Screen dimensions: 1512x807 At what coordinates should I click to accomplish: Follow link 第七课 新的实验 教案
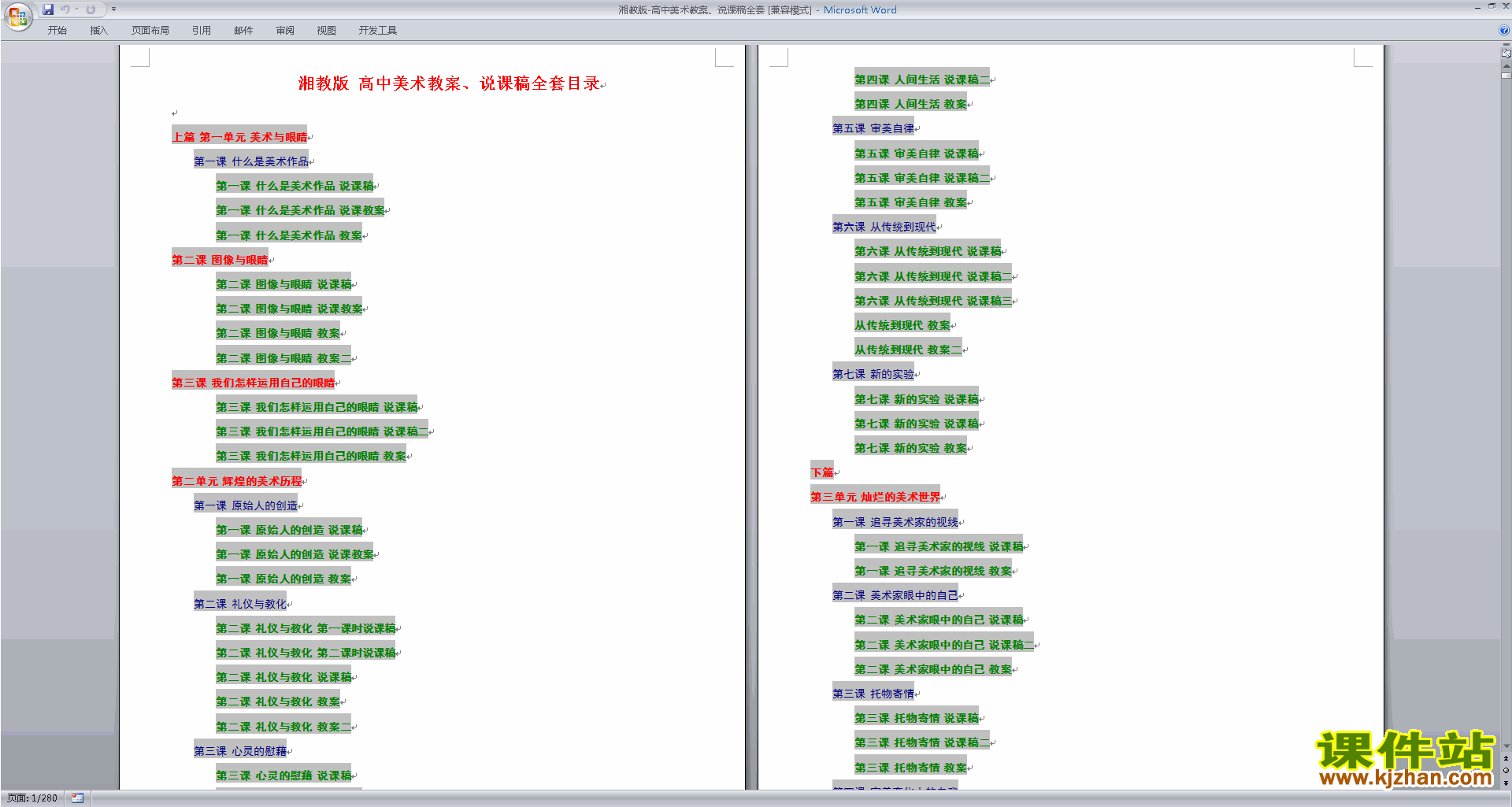[911, 448]
